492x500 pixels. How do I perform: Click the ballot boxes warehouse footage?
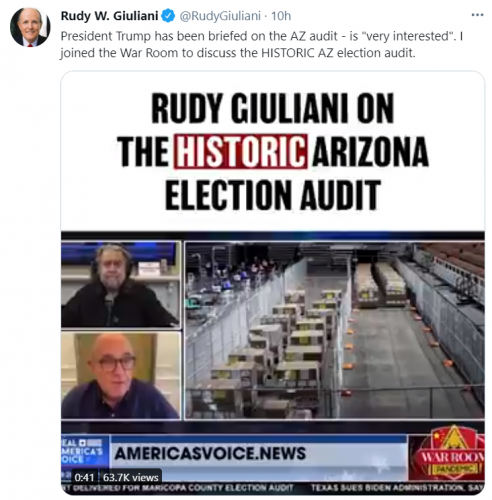pyautogui.click(x=334, y=330)
